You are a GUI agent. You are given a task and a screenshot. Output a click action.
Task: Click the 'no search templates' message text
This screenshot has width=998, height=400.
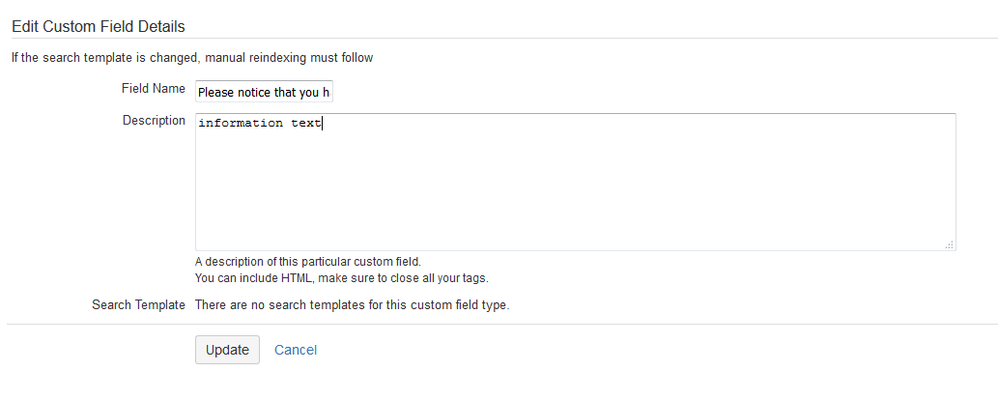(x=352, y=305)
